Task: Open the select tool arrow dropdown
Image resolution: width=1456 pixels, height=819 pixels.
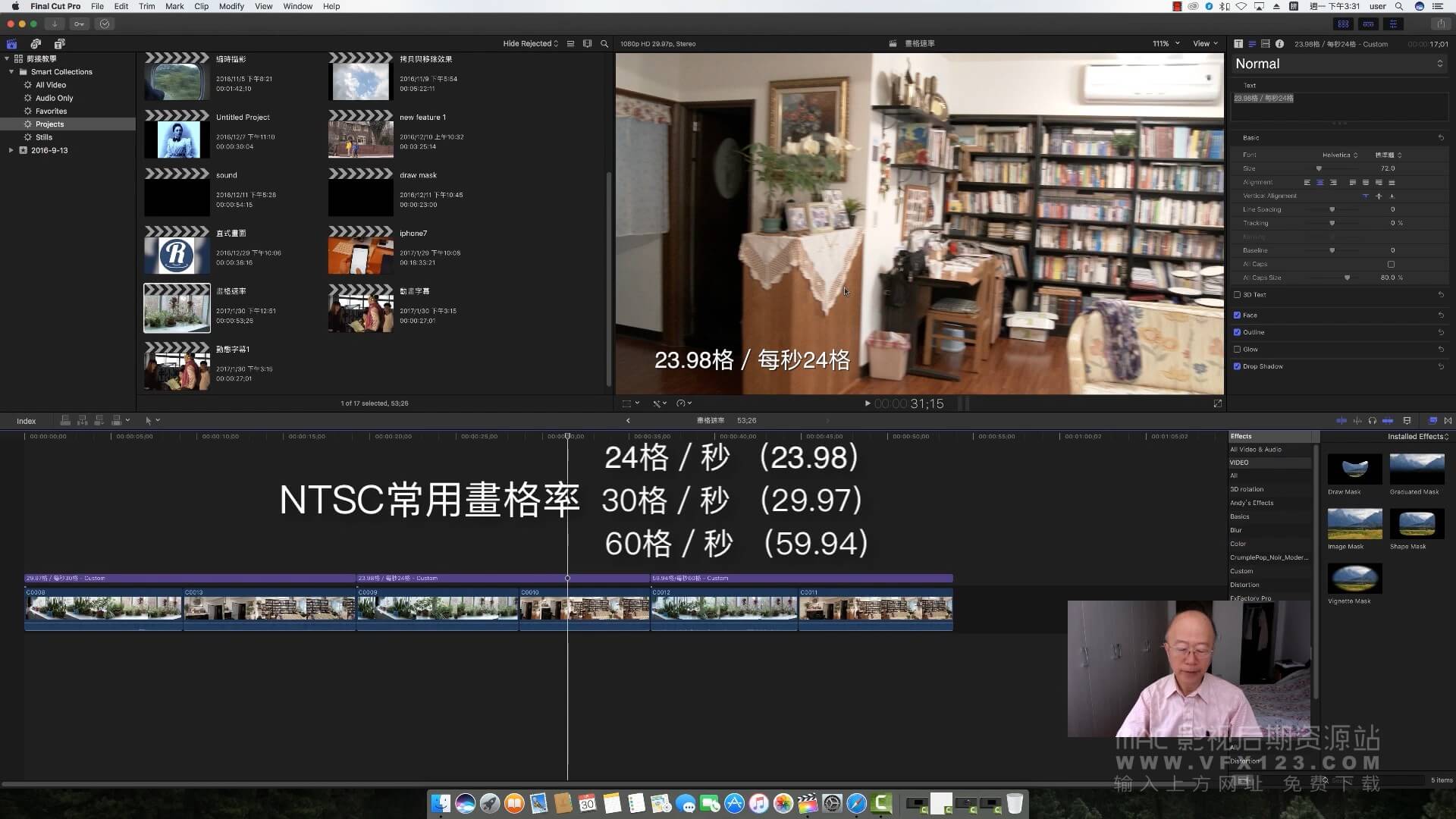Action: coord(152,421)
